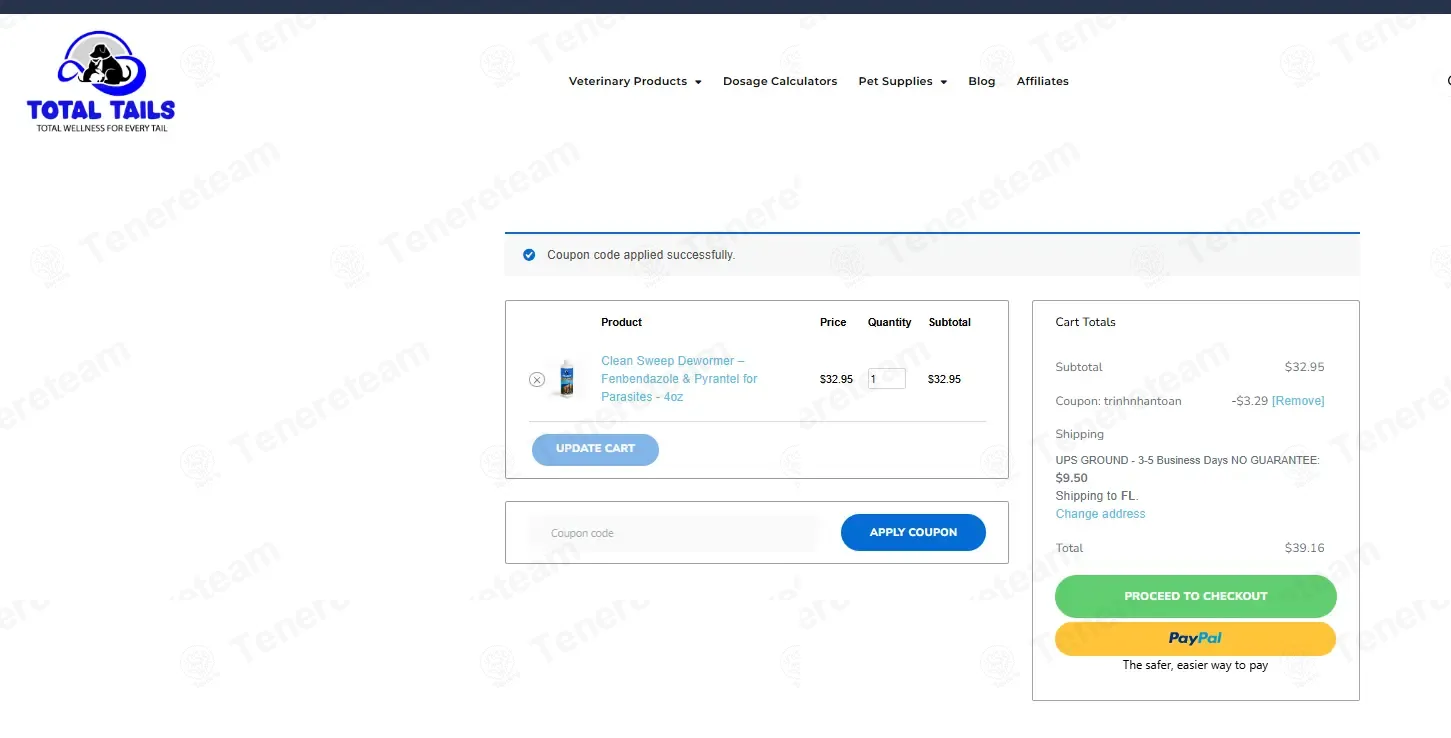Remove Clean Sweep Dewormer from cart
This screenshot has height=738, width=1451.
click(537, 379)
